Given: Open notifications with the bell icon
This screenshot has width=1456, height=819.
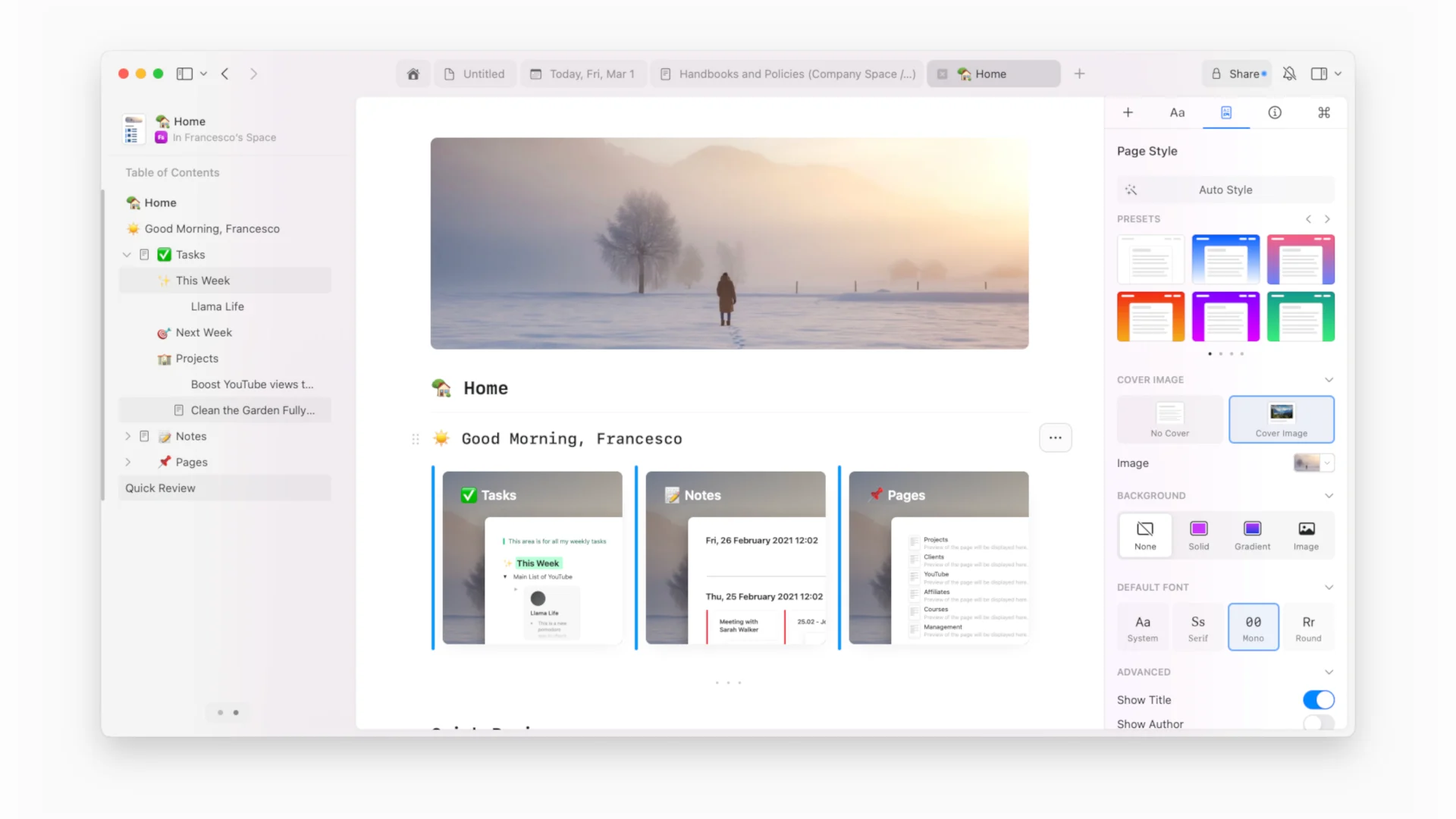Looking at the screenshot, I should coord(1289,73).
